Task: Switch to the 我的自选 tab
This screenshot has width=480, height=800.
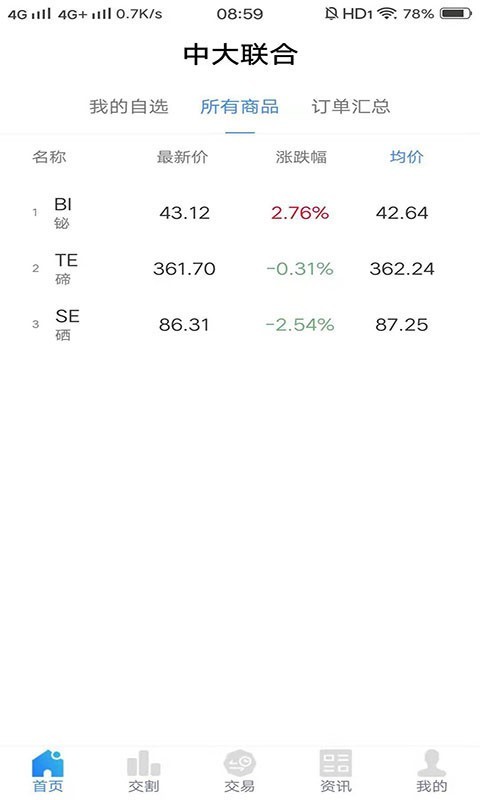Action: (x=129, y=107)
